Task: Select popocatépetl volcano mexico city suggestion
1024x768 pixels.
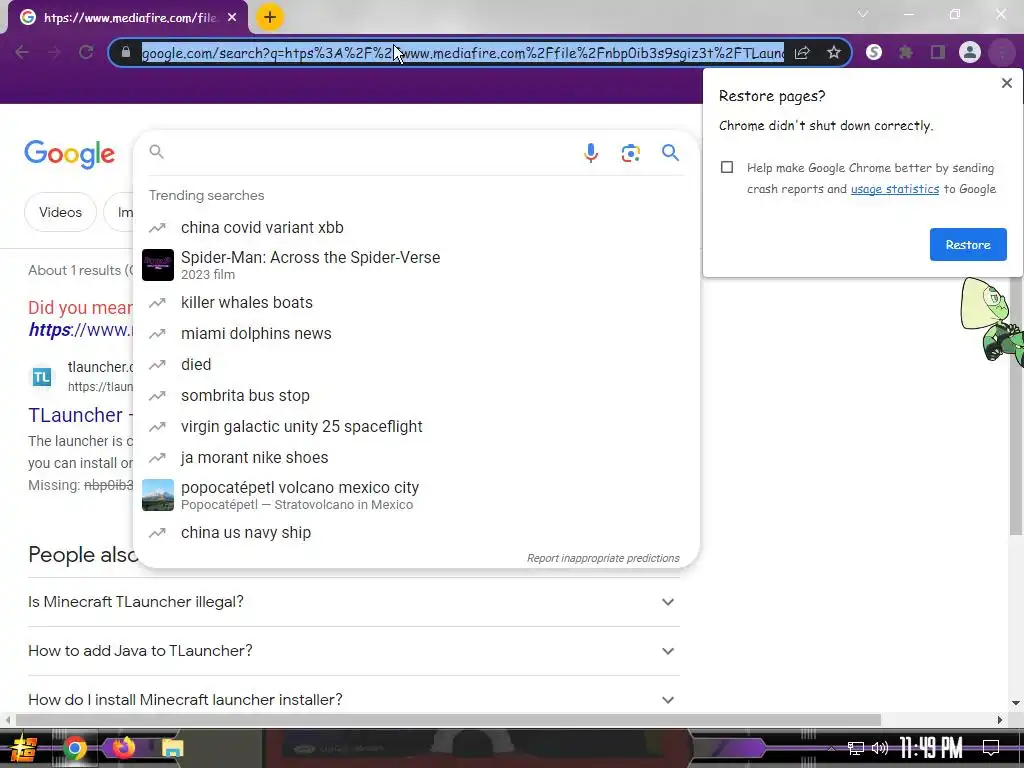Action: (416, 495)
